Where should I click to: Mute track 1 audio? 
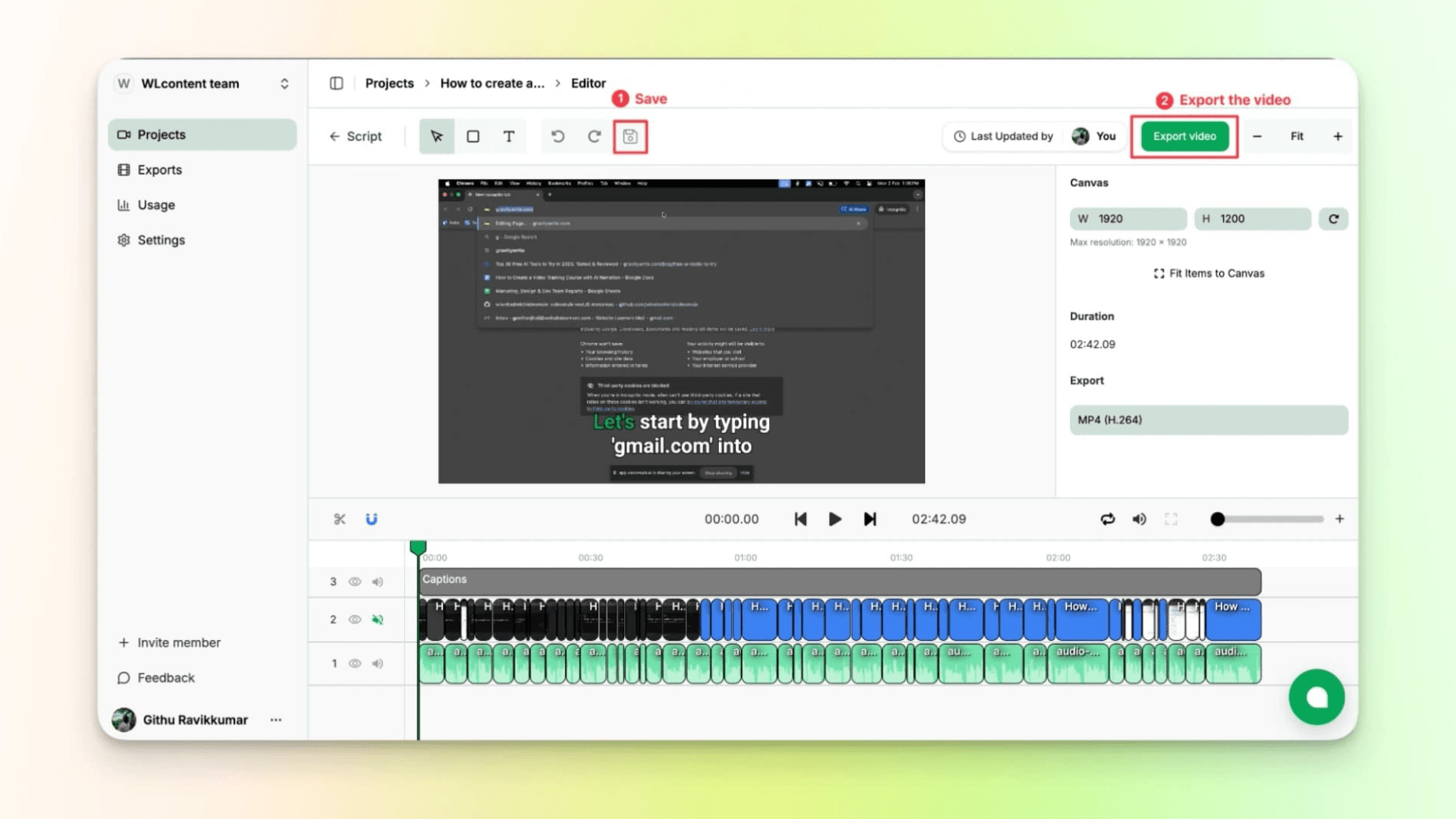click(x=378, y=664)
